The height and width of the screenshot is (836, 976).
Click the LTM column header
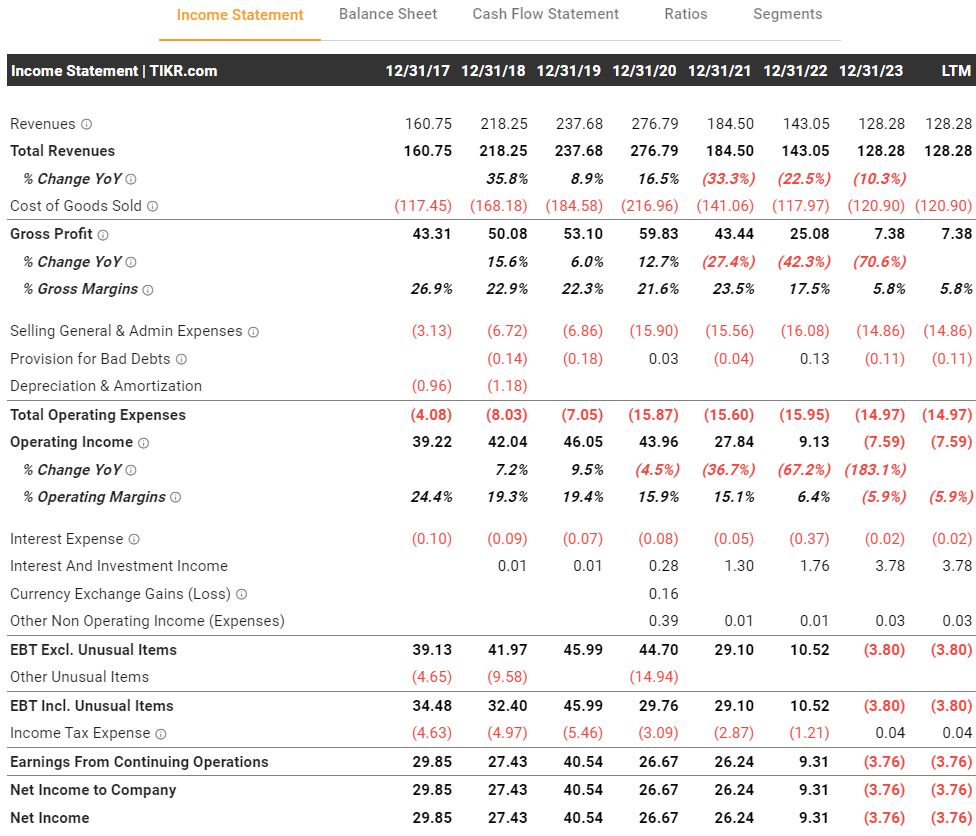[x=956, y=71]
